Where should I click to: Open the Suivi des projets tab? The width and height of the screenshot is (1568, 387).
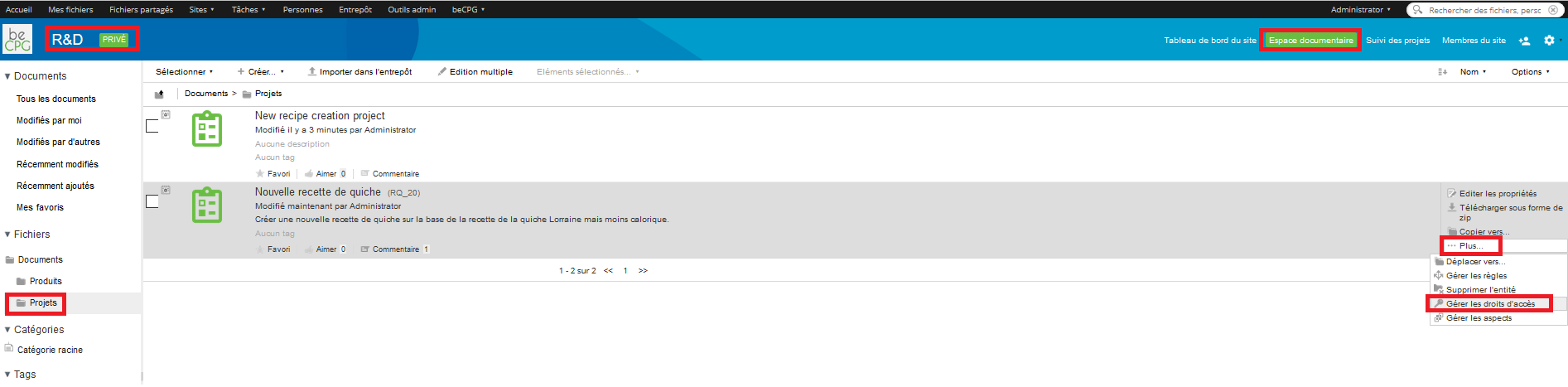pyautogui.click(x=1397, y=40)
